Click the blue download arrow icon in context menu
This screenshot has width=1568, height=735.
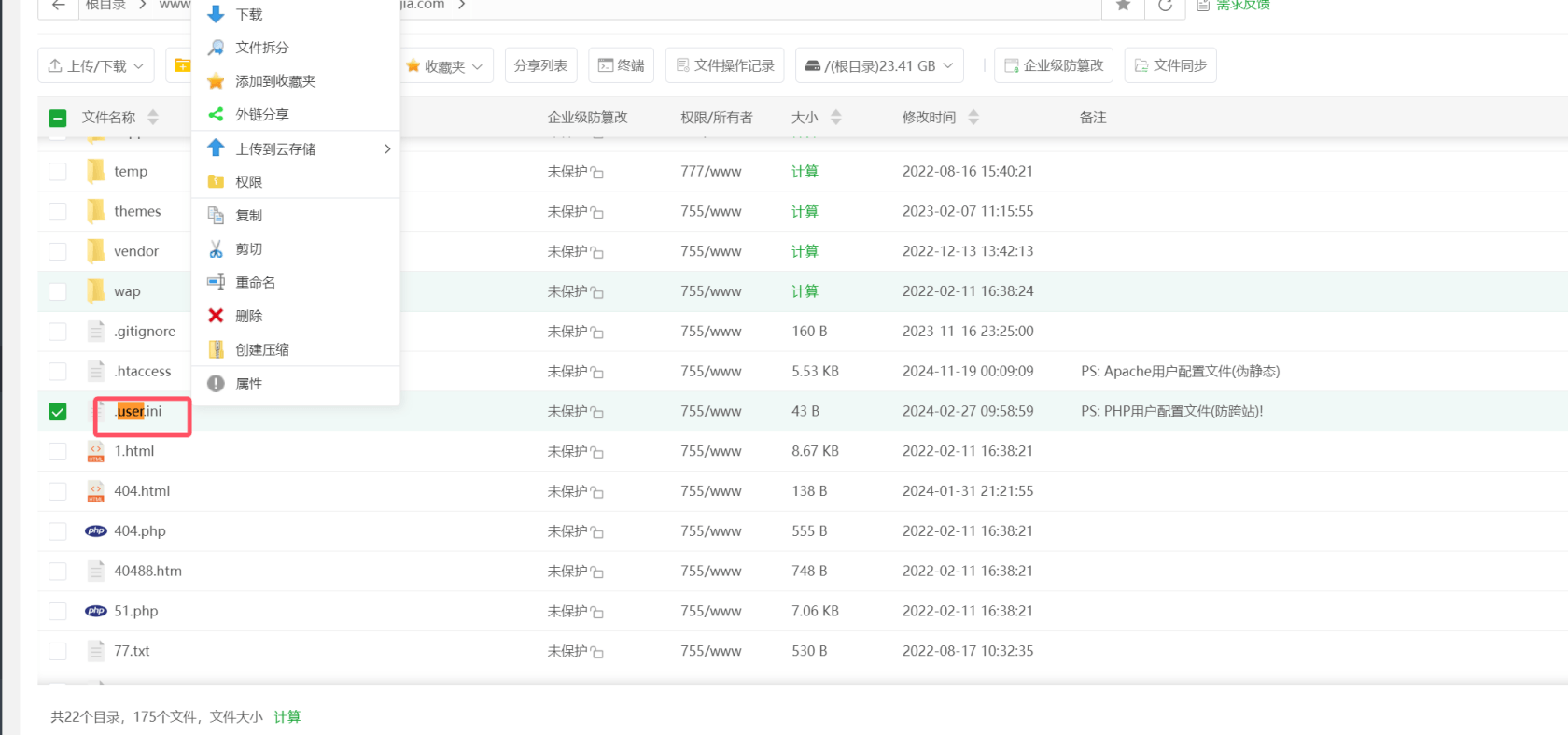[x=216, y=14]
